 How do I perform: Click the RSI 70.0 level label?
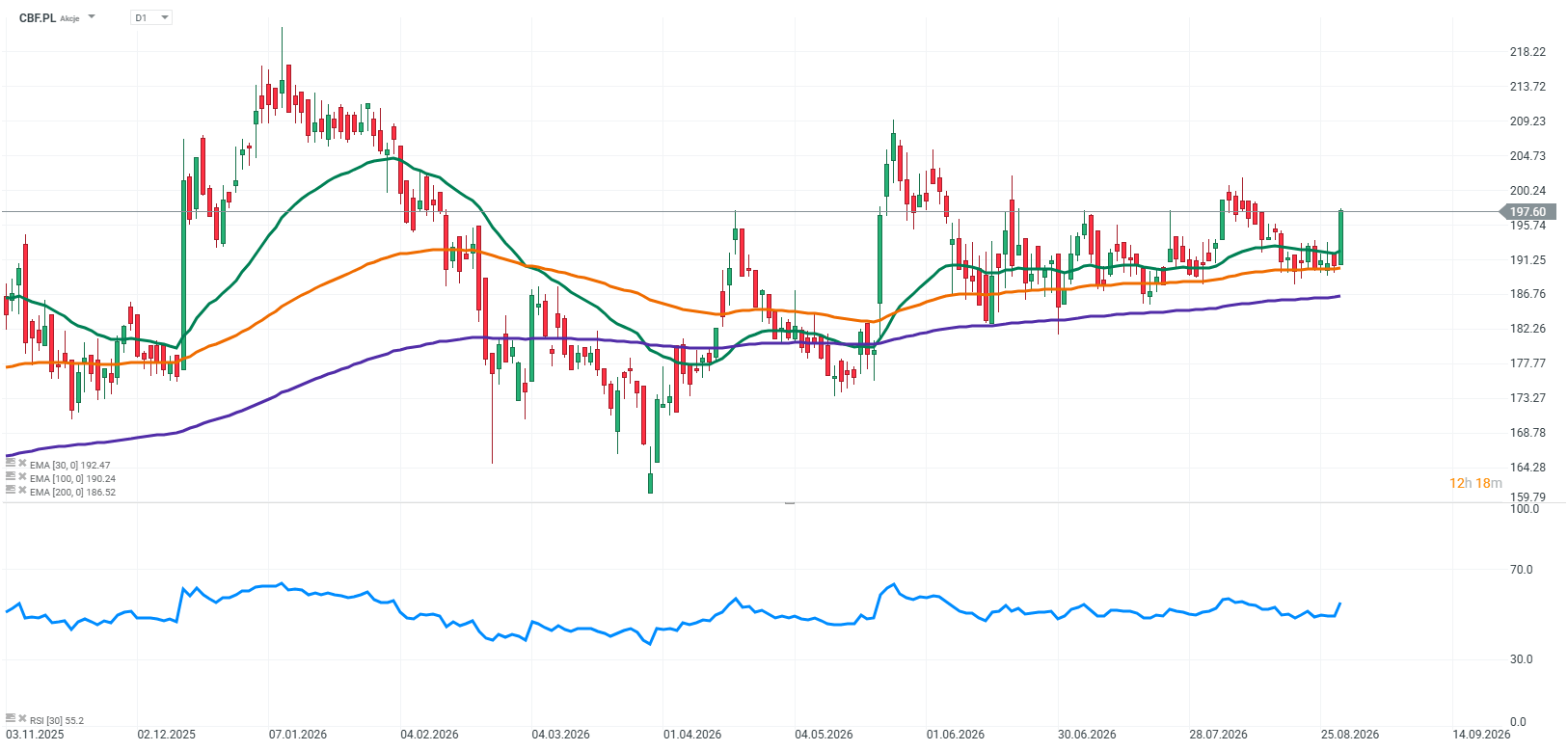tap(1522, 570)
